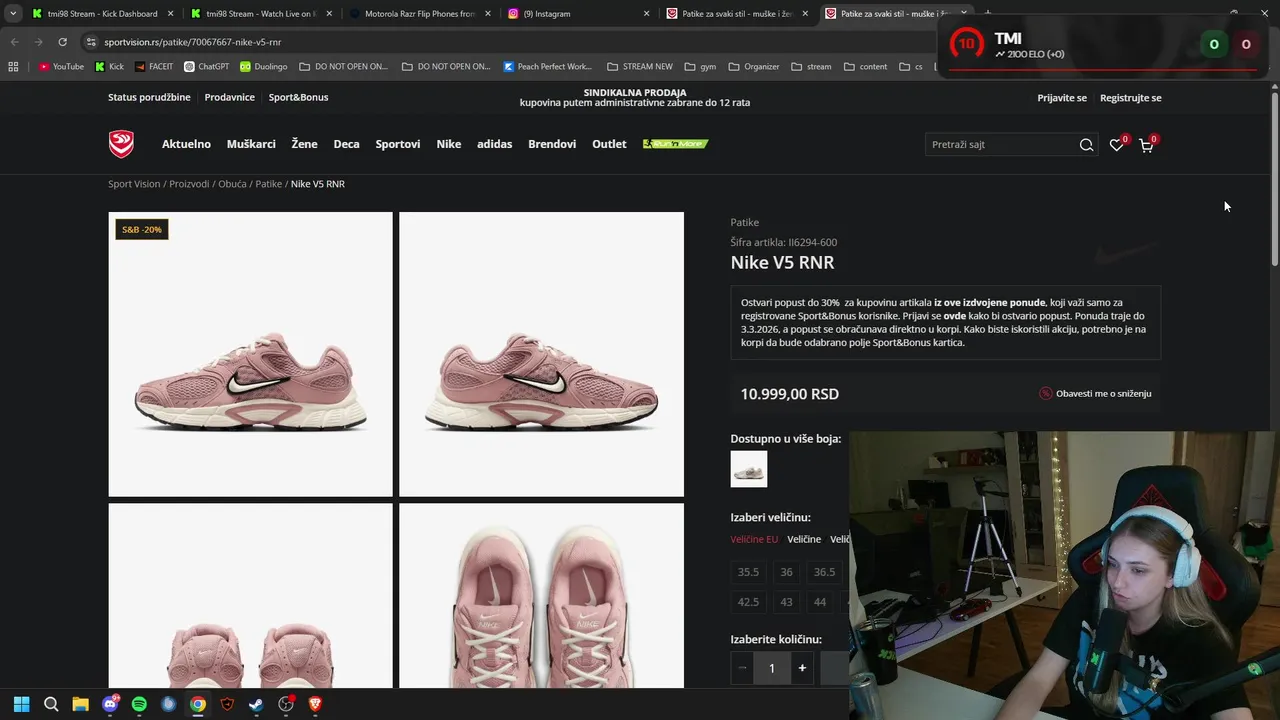Switch to second Veličine size tab
The height and width of the screenshot is (720, 1280).
coord(804,539)
